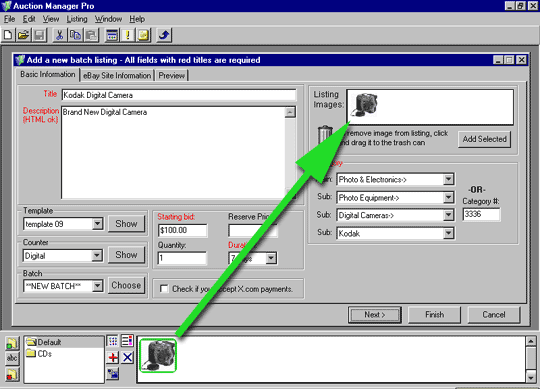The width and height of the screenshot is (540, 389).
Task: Click the Copy toolbar icon
Action: pyautogui.click(x=75, y=35)
